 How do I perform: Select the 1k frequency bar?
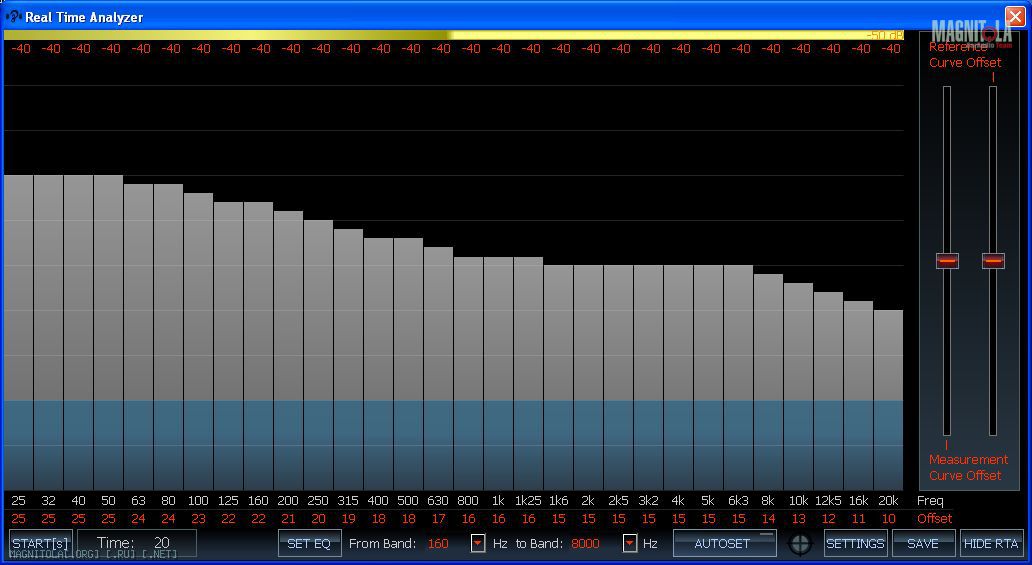(x=498, y=374)
